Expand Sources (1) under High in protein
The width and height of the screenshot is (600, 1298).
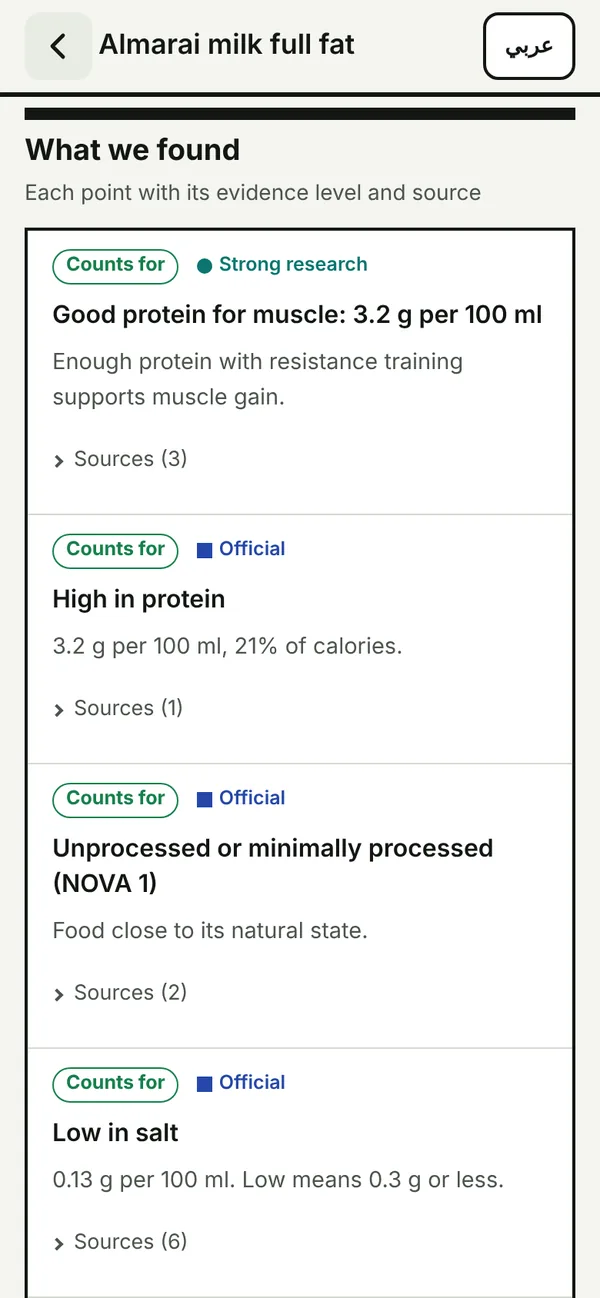(x=118, y=708)
